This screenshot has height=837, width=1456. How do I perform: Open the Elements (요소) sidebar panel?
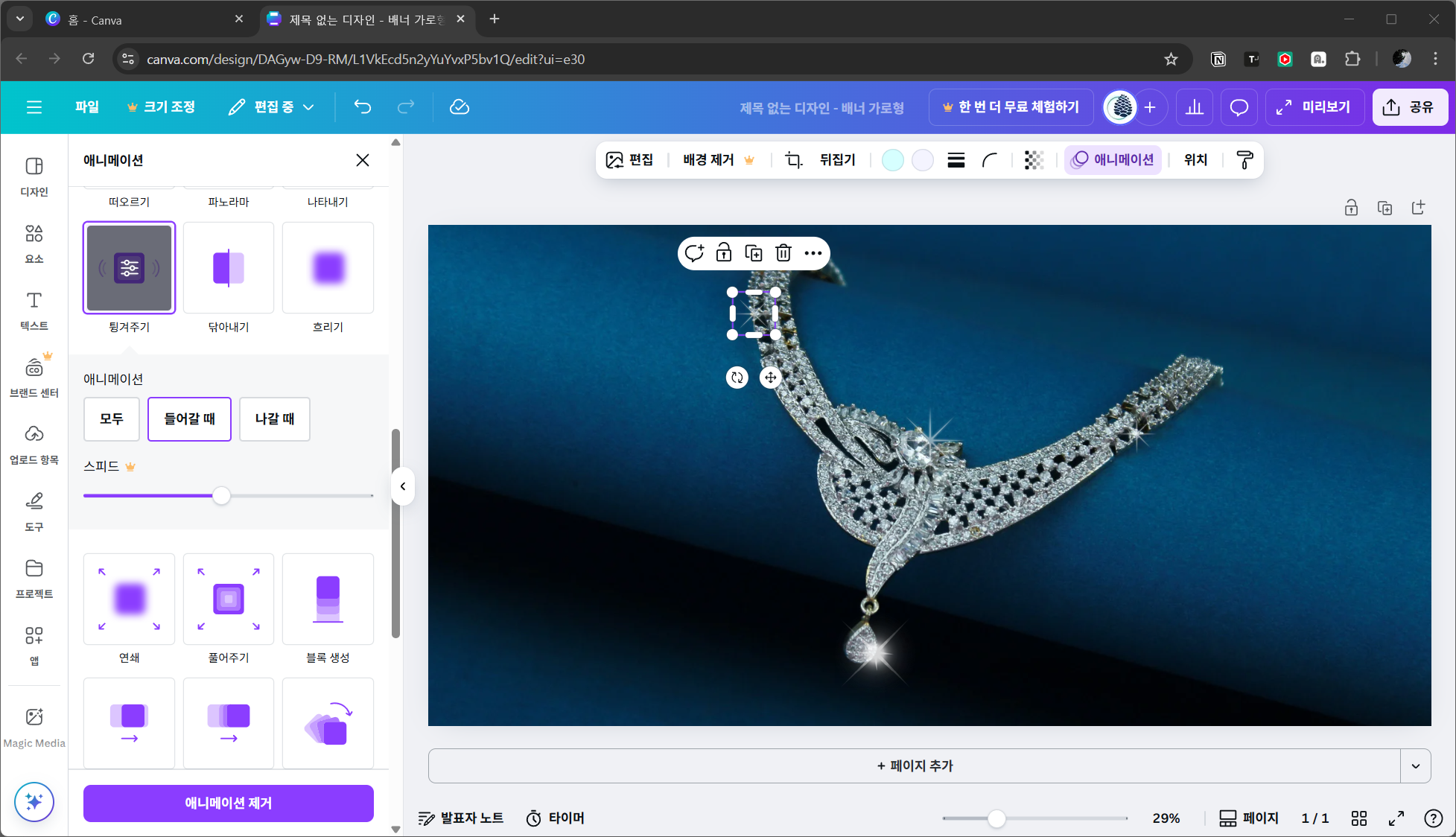(34, 244)
